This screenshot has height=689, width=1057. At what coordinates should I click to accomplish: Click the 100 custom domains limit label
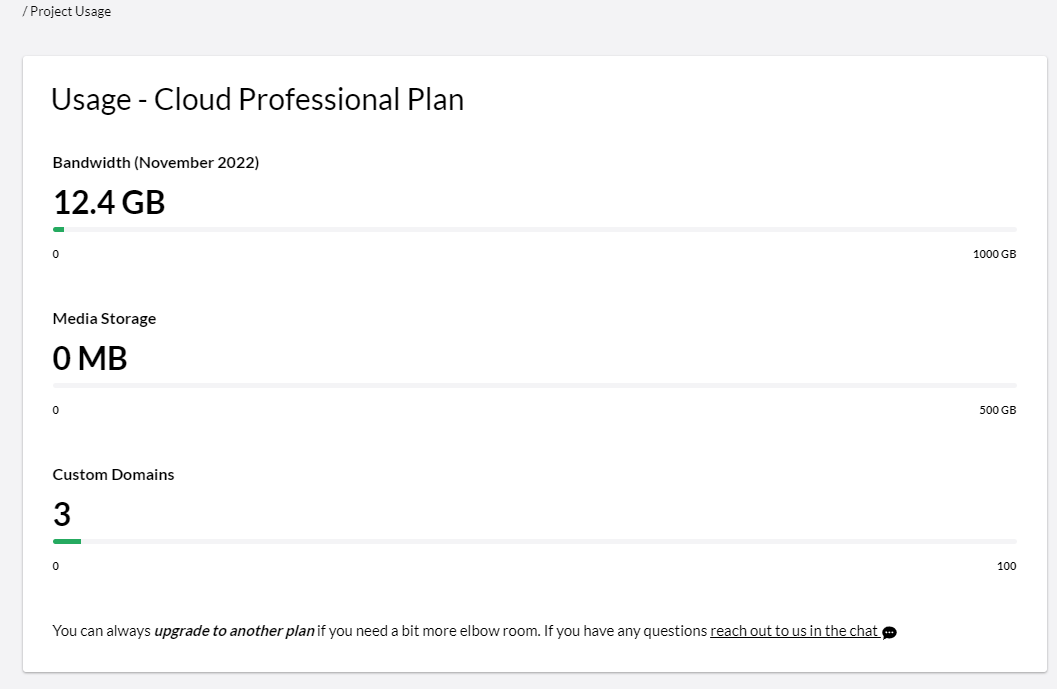1006,566
